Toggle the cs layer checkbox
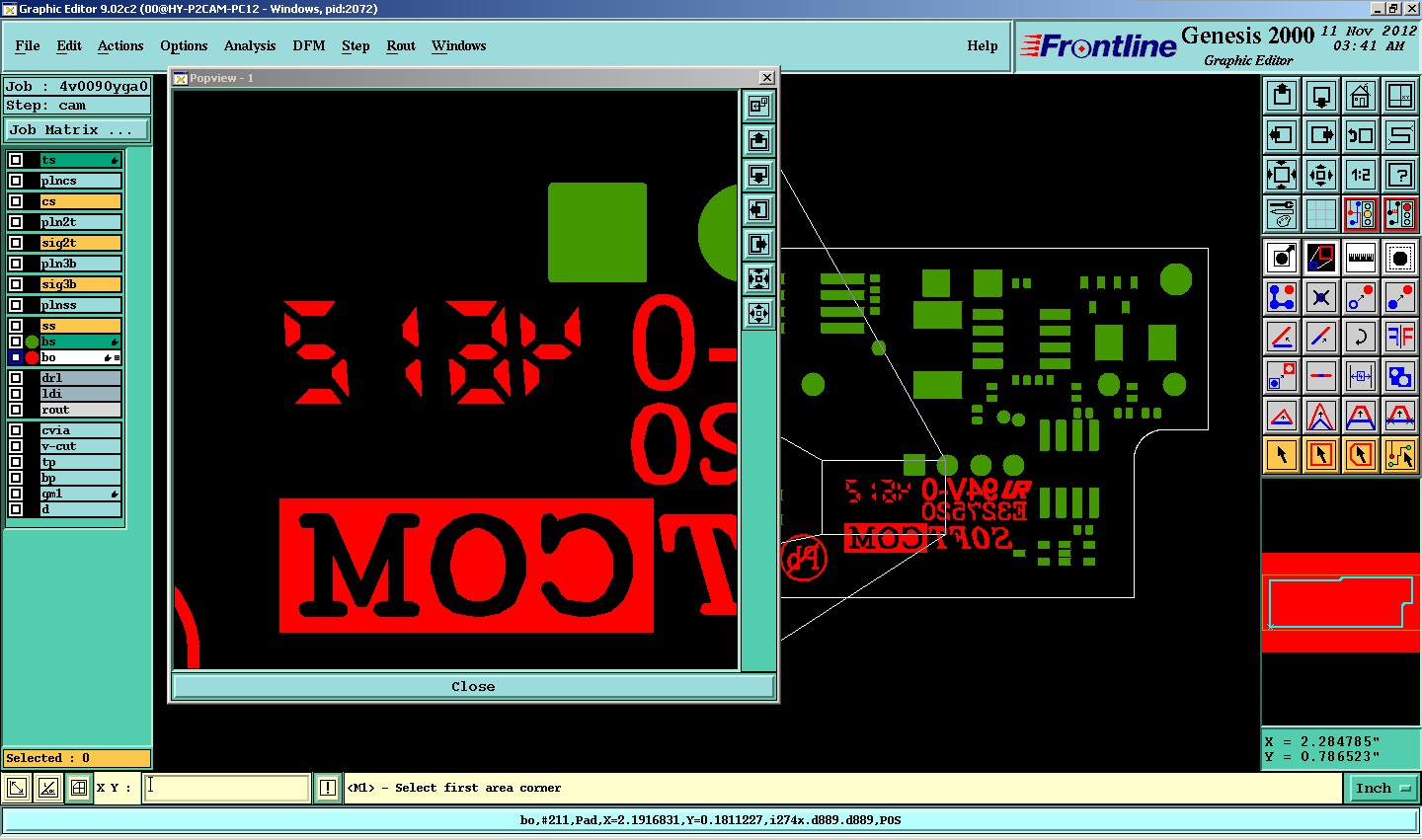 [x=16, y=201]
